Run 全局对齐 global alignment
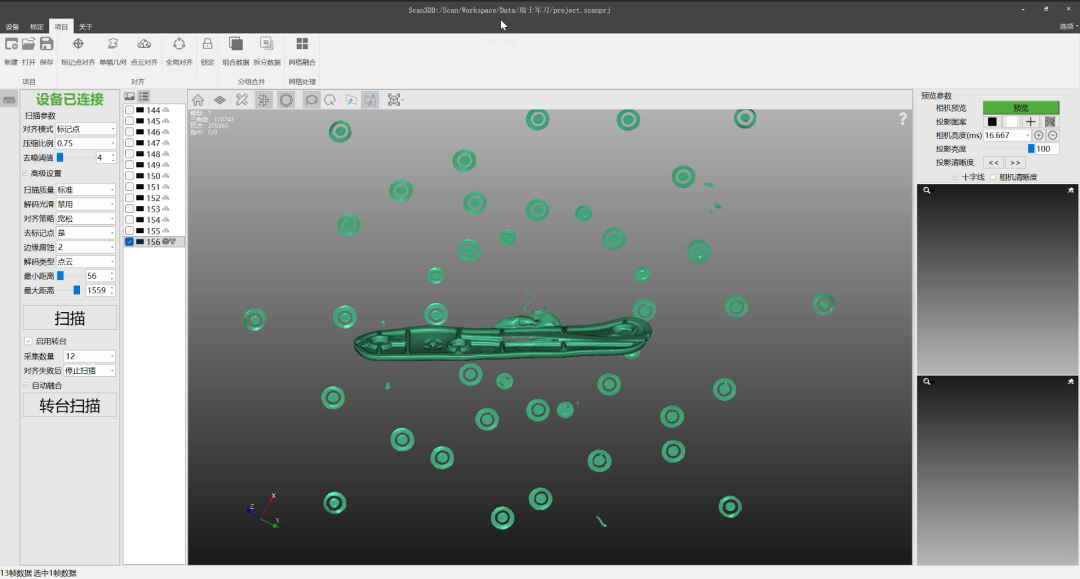Viewport: 1080px width, 579px height. click(179, 45)
